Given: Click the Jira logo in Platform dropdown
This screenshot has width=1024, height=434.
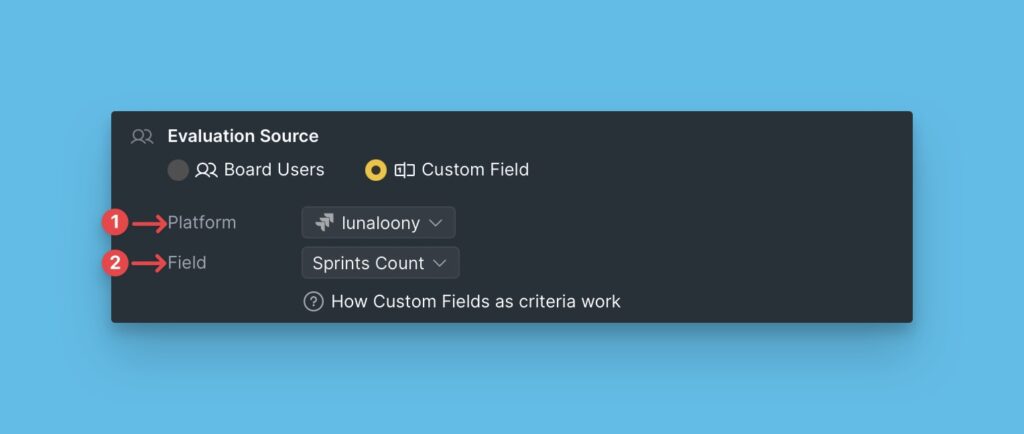Looking at the screenshot, I should tap(323, 223).
